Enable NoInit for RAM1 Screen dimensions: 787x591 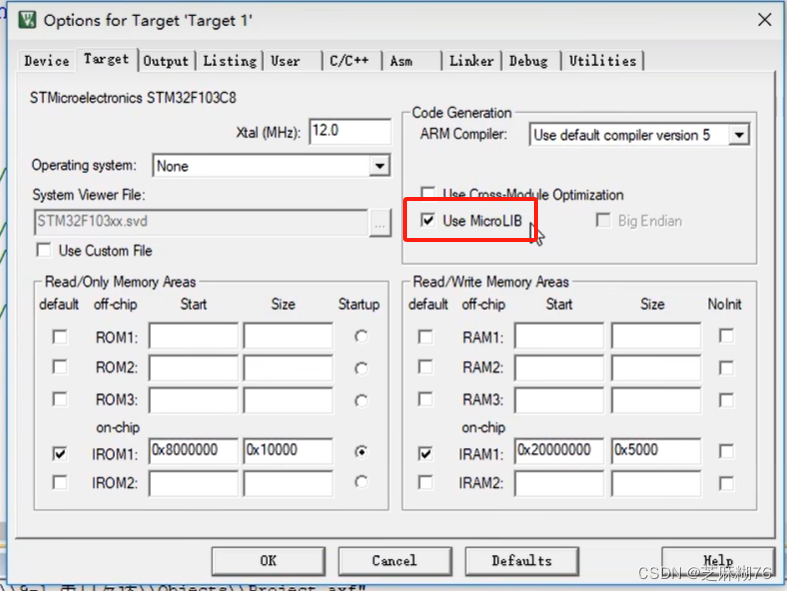[x=726, y=335]
